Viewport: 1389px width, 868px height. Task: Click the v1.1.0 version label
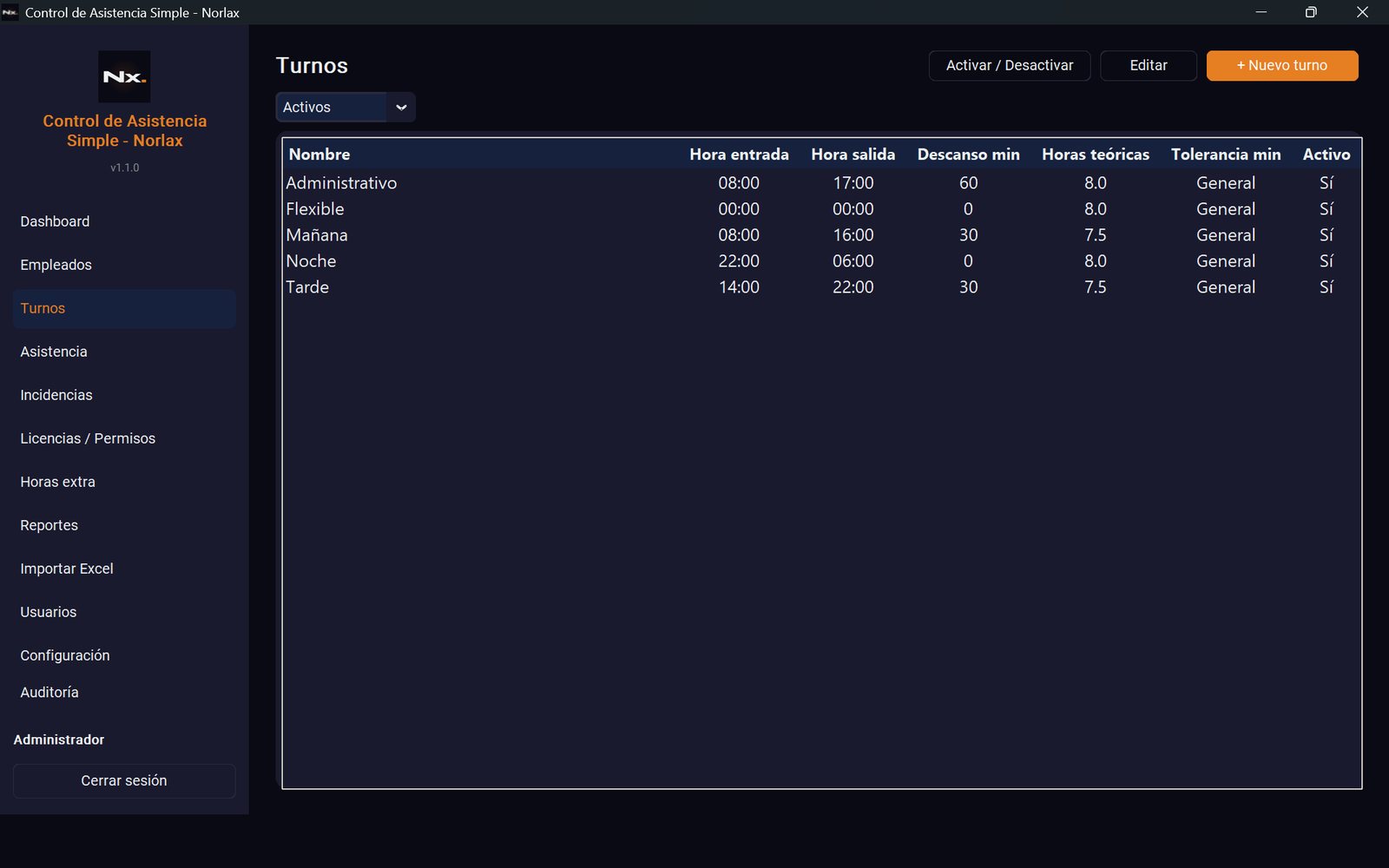tap(124, 168)
